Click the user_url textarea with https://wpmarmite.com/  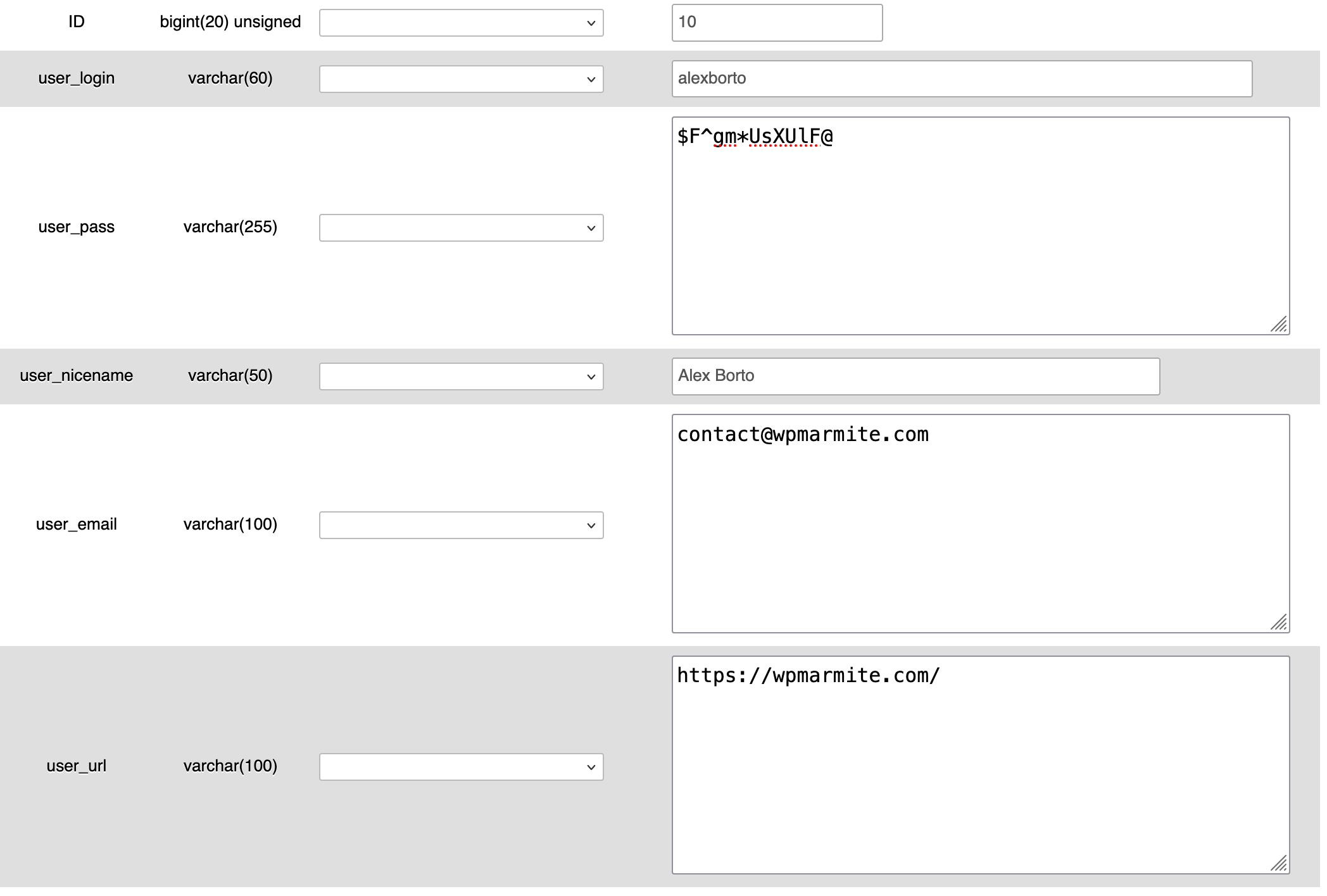click(x=981, y=765)
